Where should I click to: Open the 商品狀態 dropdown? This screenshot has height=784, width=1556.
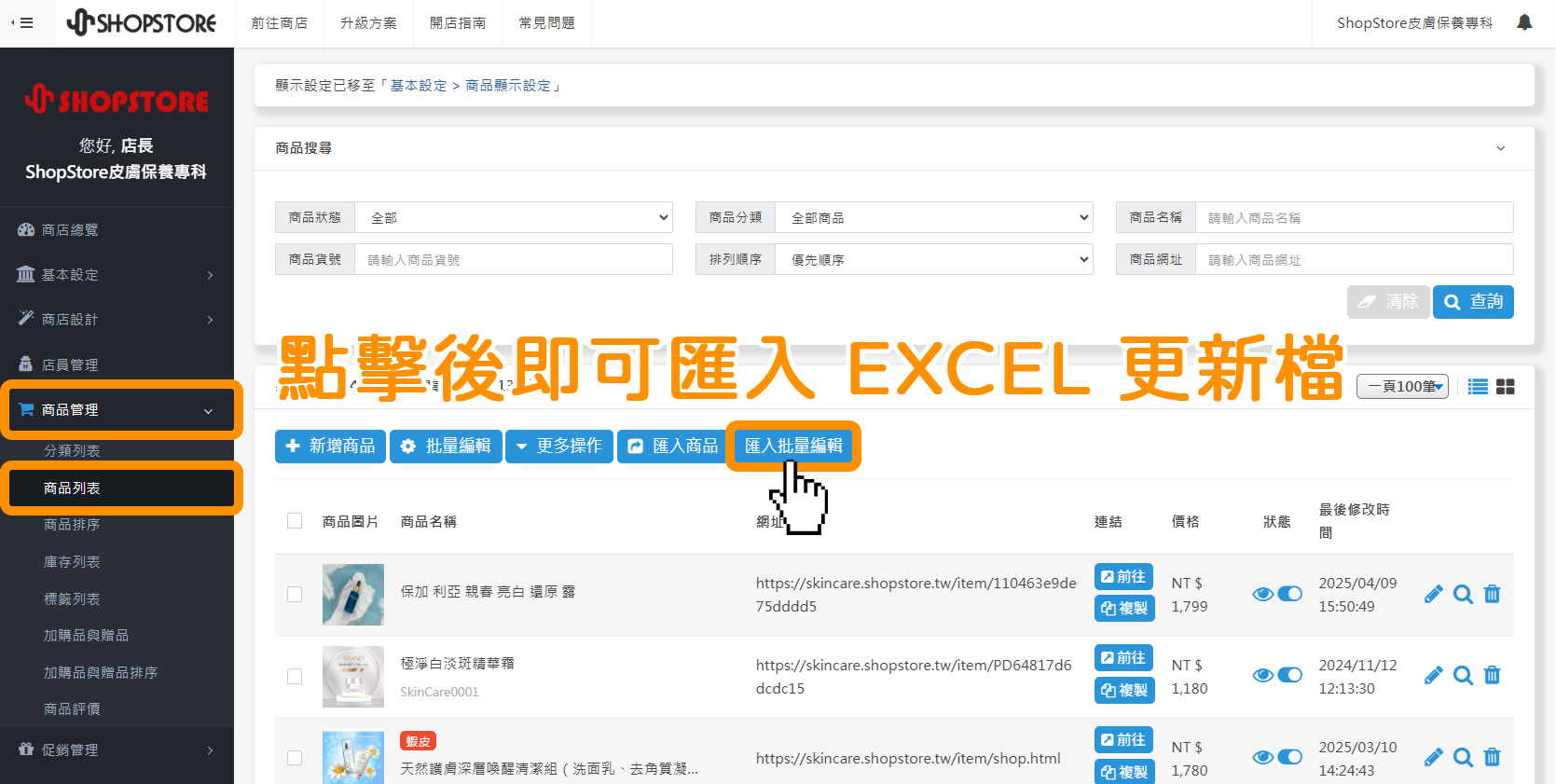pos(515,217)
